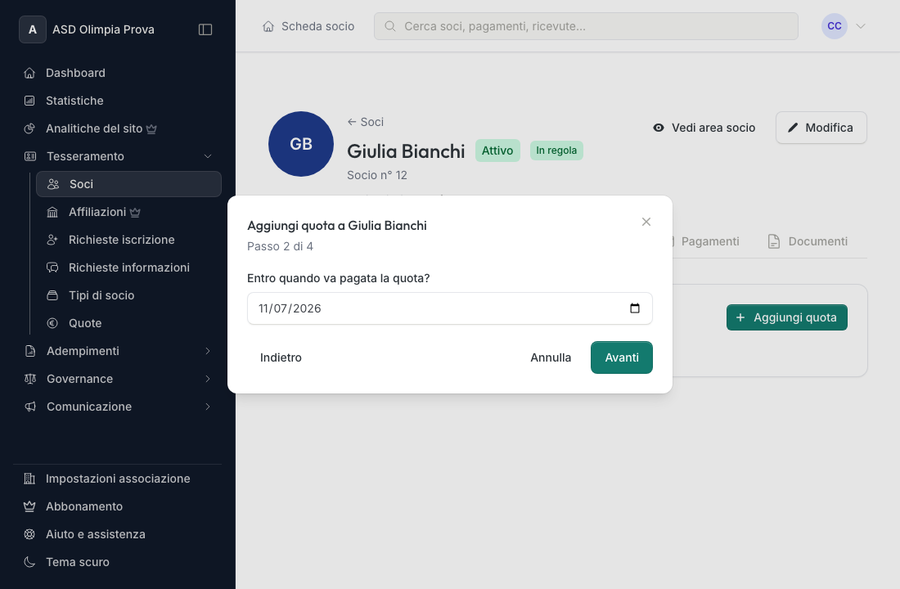Click the Modifica button
This screenshot has width=900, height=589.
821,128
